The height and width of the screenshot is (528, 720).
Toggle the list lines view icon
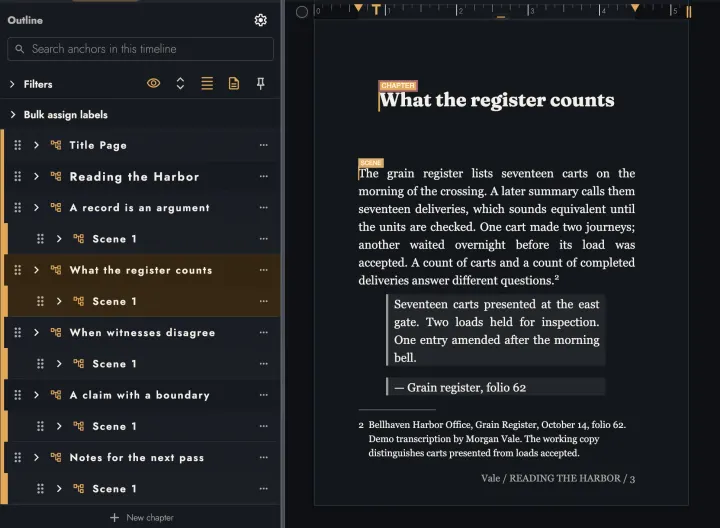point(207,84)
